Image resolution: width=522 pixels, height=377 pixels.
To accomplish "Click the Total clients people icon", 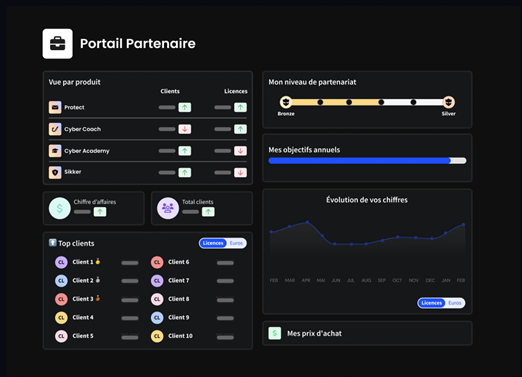I will (x=168, y=208).
